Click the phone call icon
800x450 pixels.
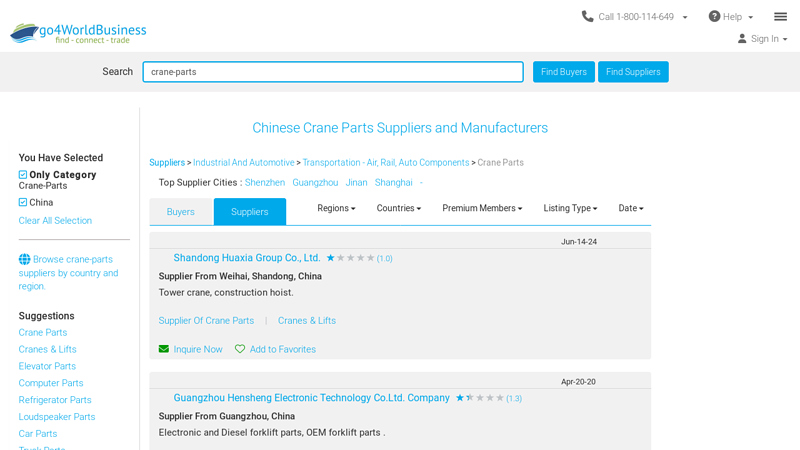pos(587,16)
